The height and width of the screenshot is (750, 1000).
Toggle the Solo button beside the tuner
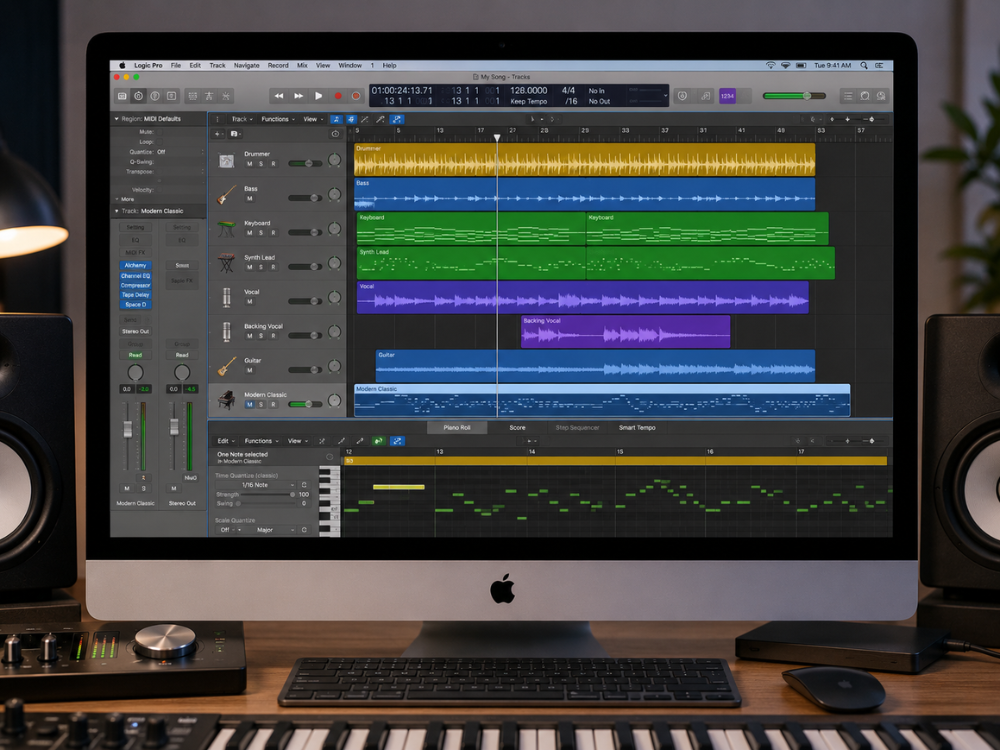tap(705, 96)
